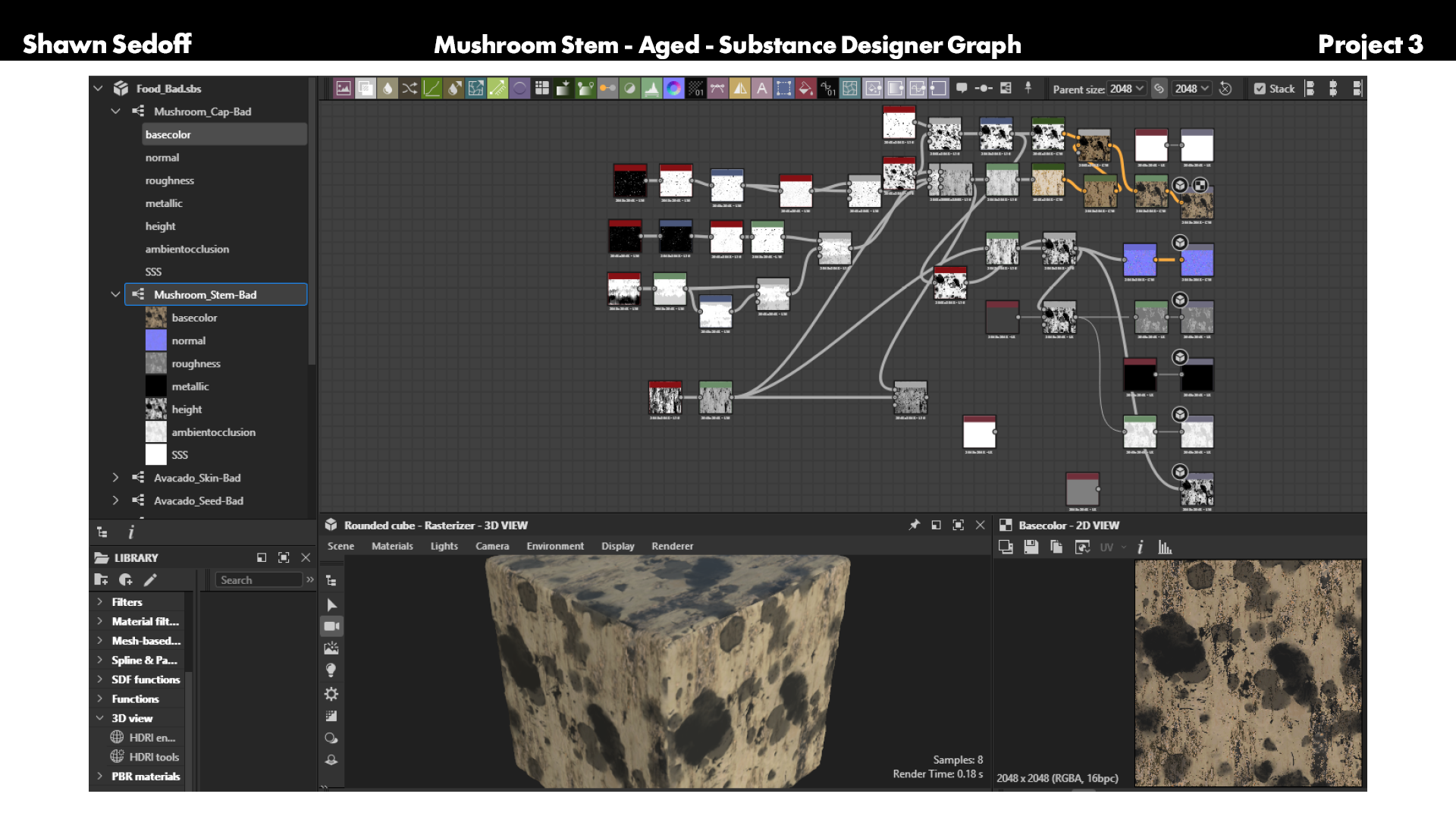Open the light bulb lighting icon
The height and width of the screenshot is (819, 1456).
pyautogui.click(x=331, y=670)
